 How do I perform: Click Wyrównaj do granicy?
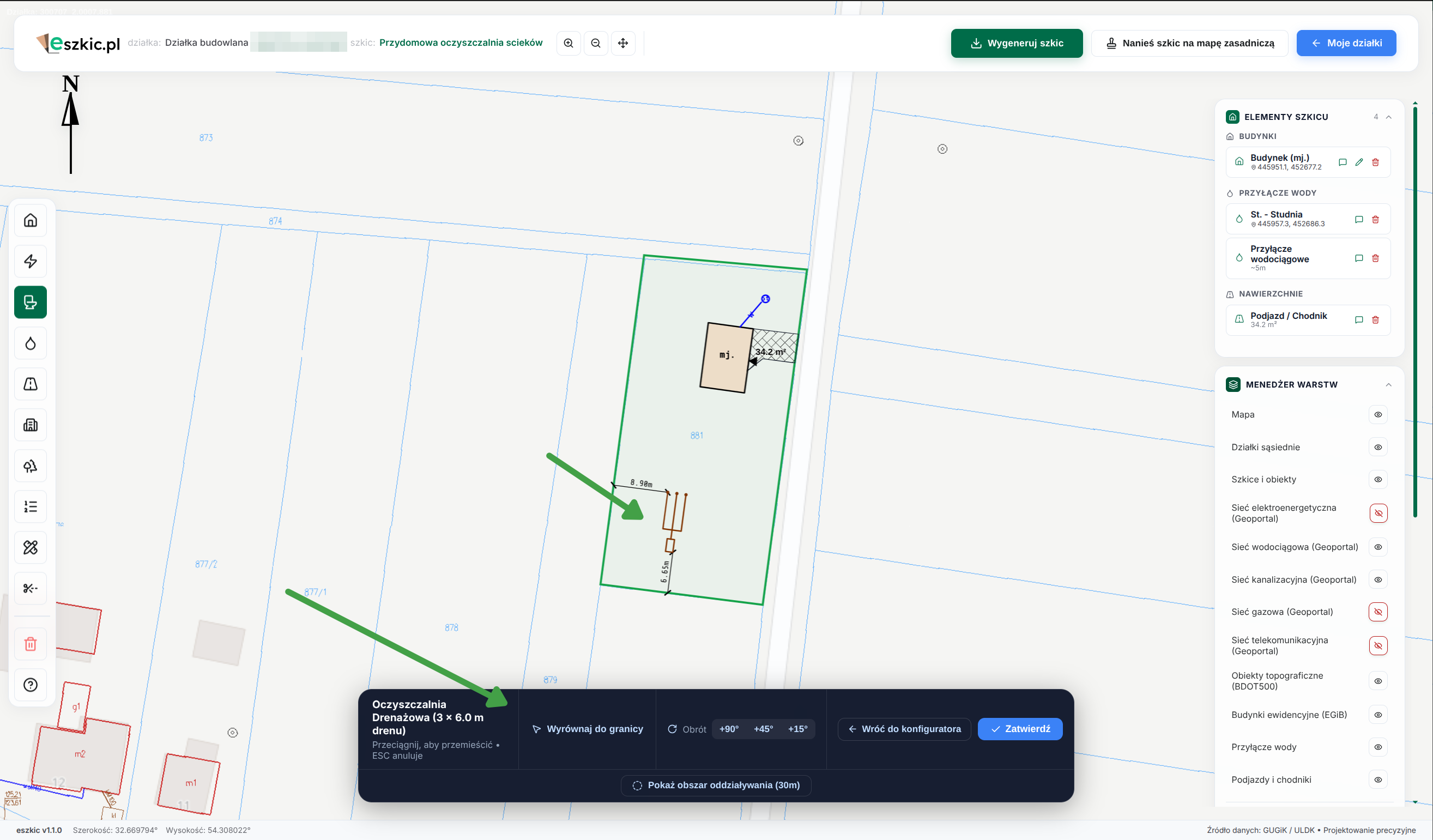coord(588,729)
